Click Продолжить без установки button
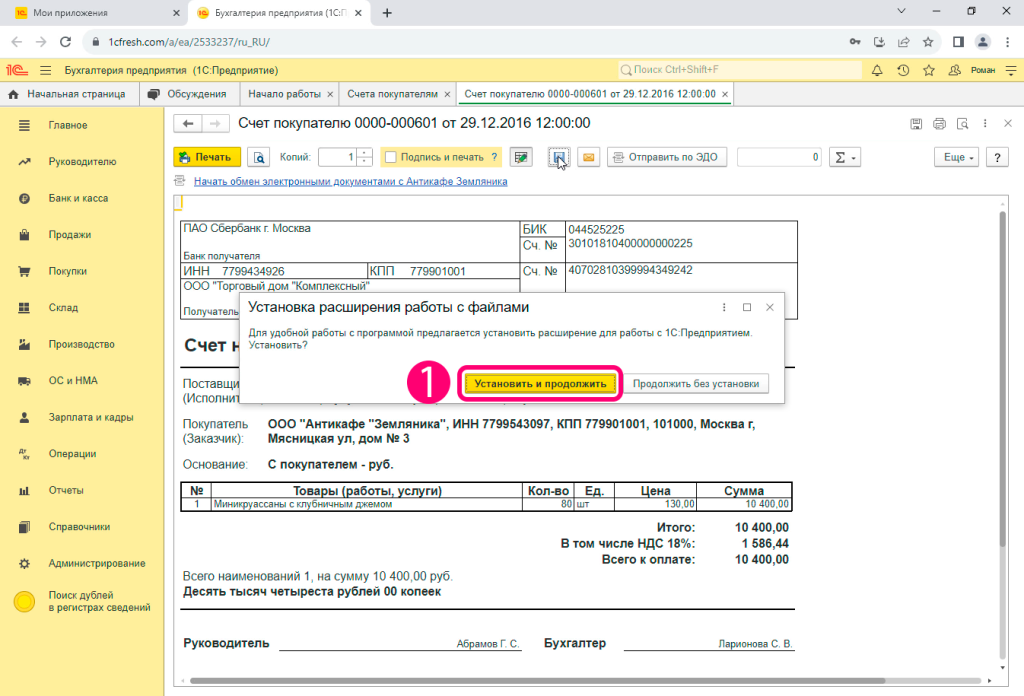This screenshot has width=1024, height=696. pos(696,384)
